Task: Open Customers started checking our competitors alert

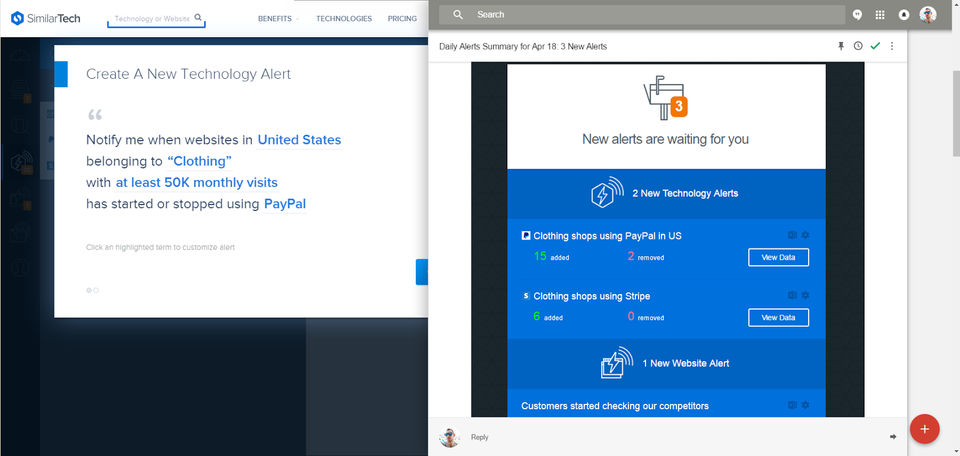Action: (615, 406)
